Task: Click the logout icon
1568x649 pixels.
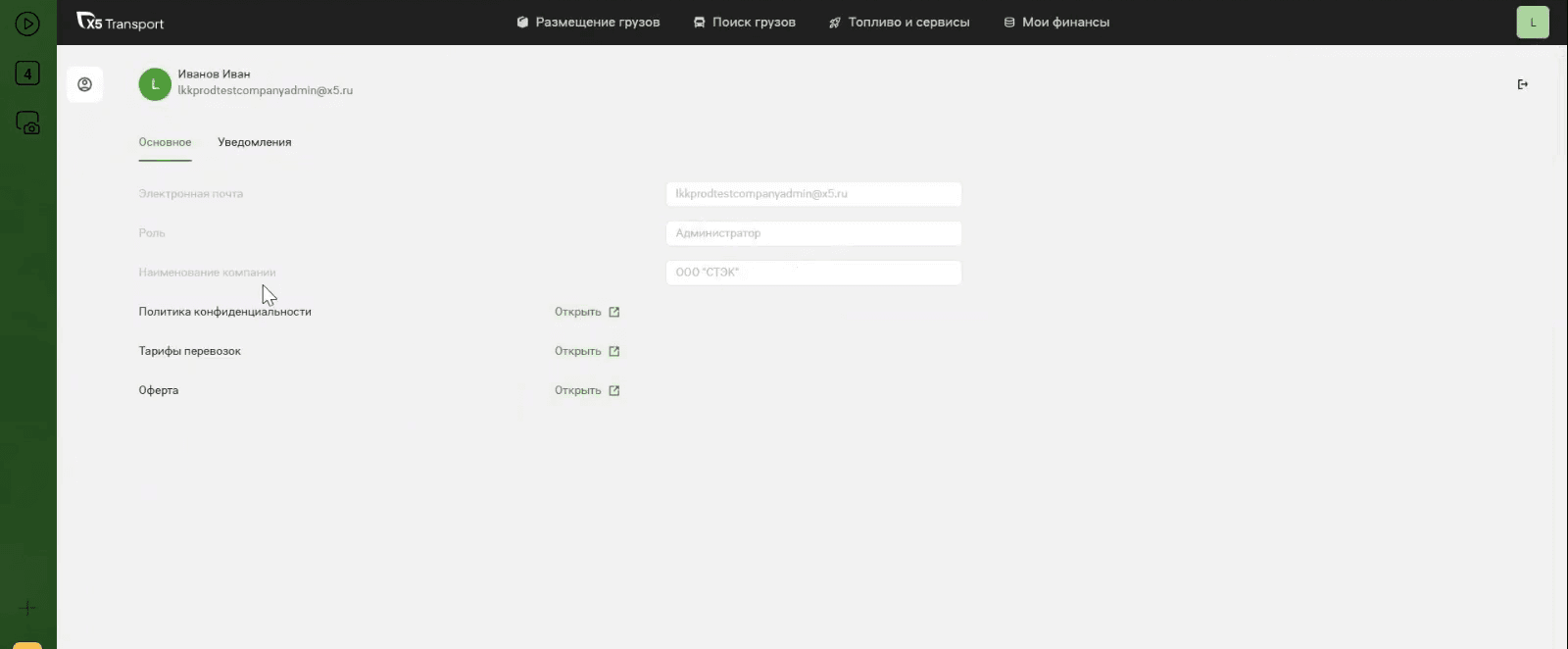Action: click(x=1523, y=84)
